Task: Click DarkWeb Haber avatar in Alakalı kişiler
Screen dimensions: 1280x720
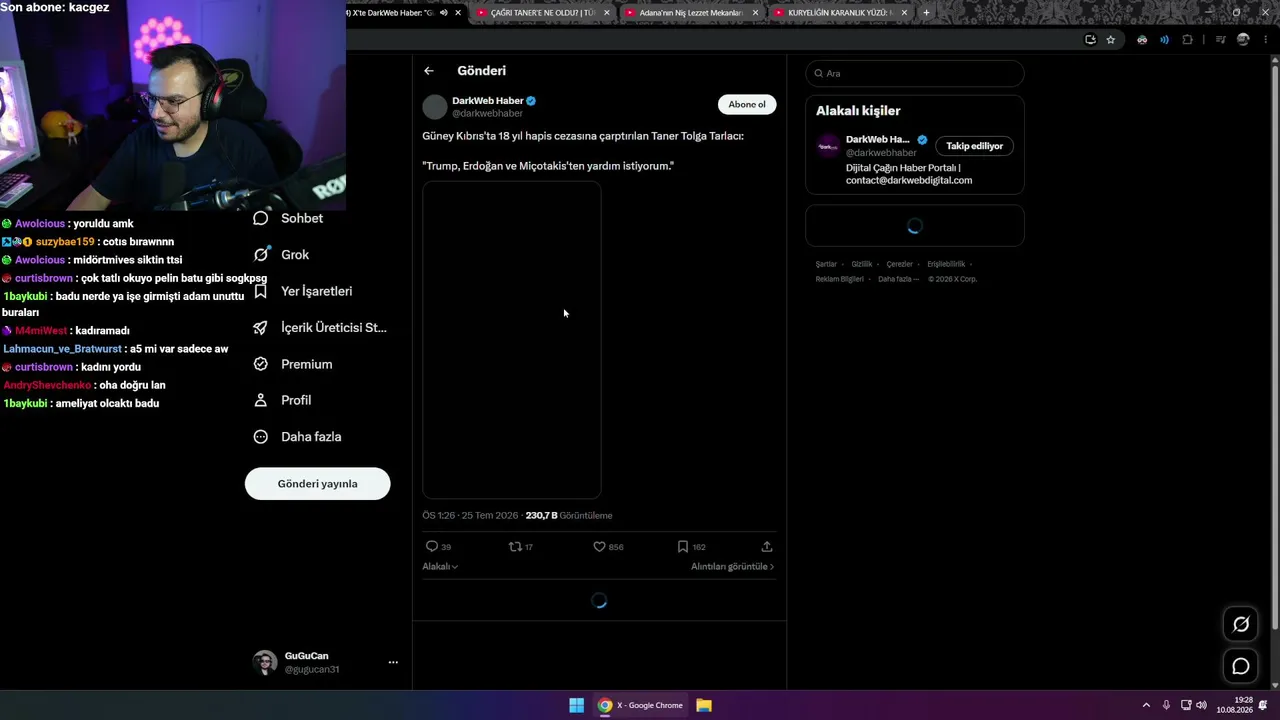Action: click(x=828, y=146)
